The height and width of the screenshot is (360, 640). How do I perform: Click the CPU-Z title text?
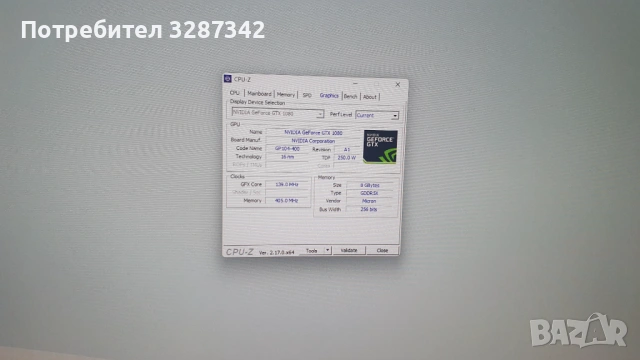coord(242,80)
